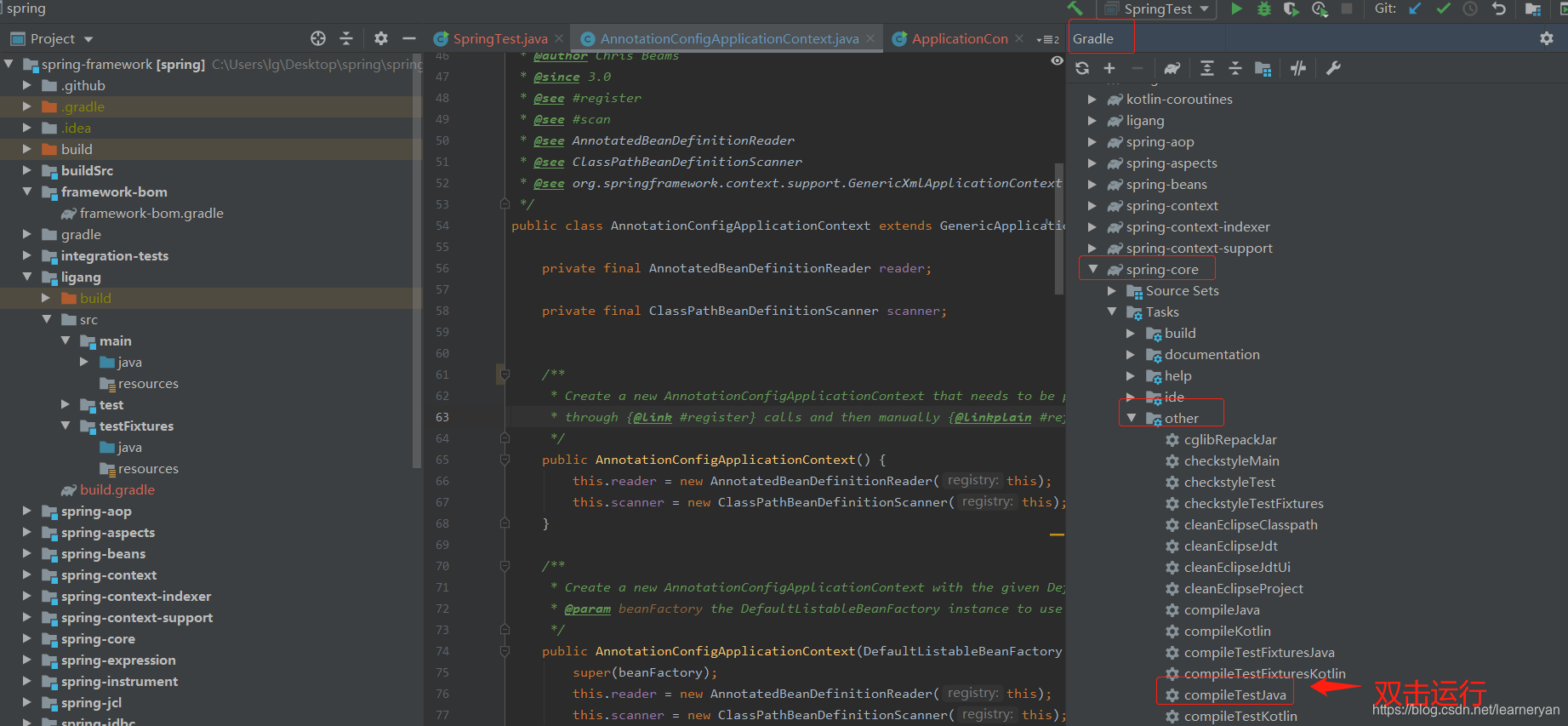Collapse the ligang module in Project tree

[x=27, y=277]
